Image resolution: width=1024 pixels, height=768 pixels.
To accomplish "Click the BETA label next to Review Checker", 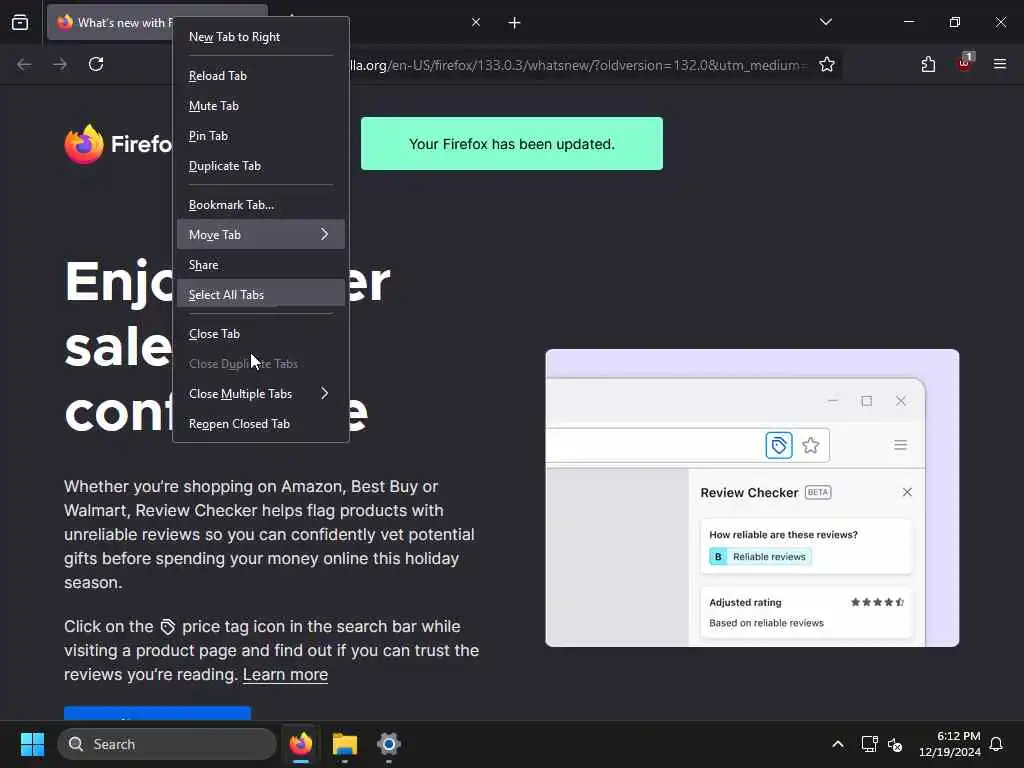I will click(818, 492).
